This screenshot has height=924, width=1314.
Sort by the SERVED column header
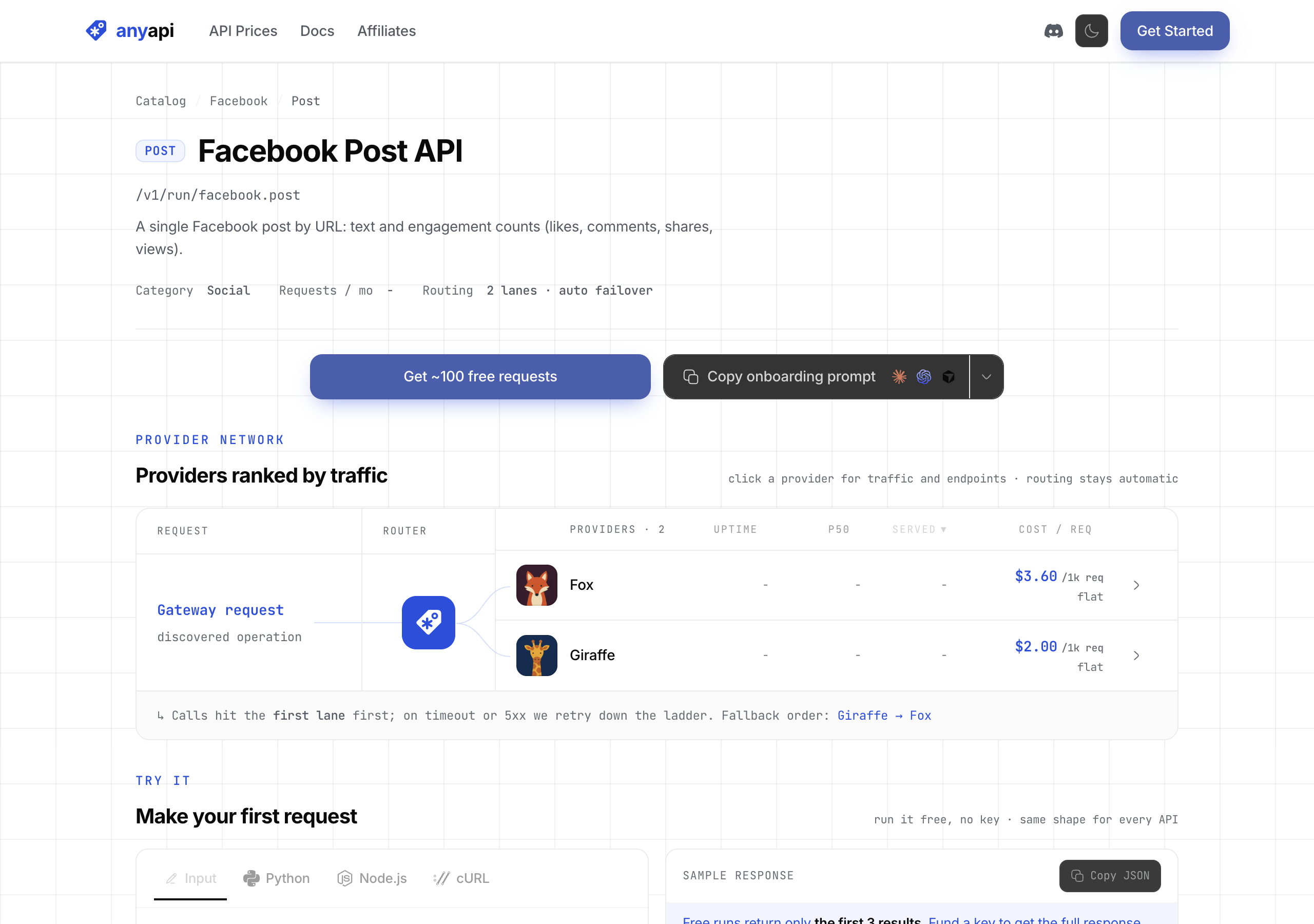(x=919, y=530)
